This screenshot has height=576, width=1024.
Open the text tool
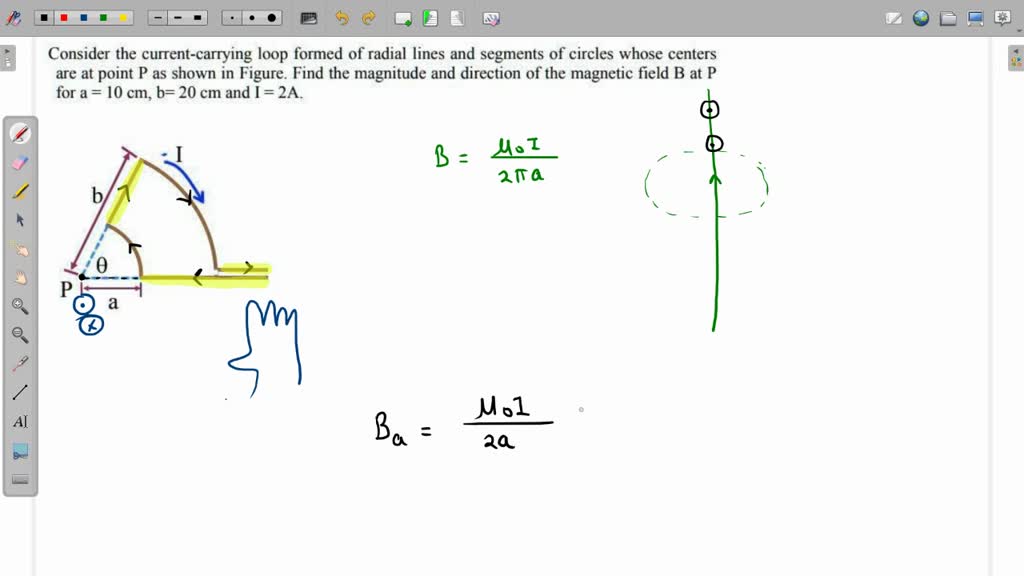(x=20, y=421)
